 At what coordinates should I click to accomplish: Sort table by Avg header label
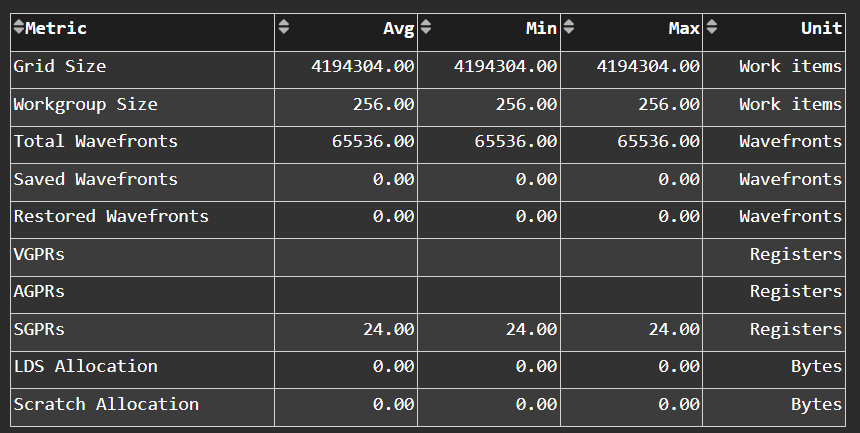click(399, 28)
